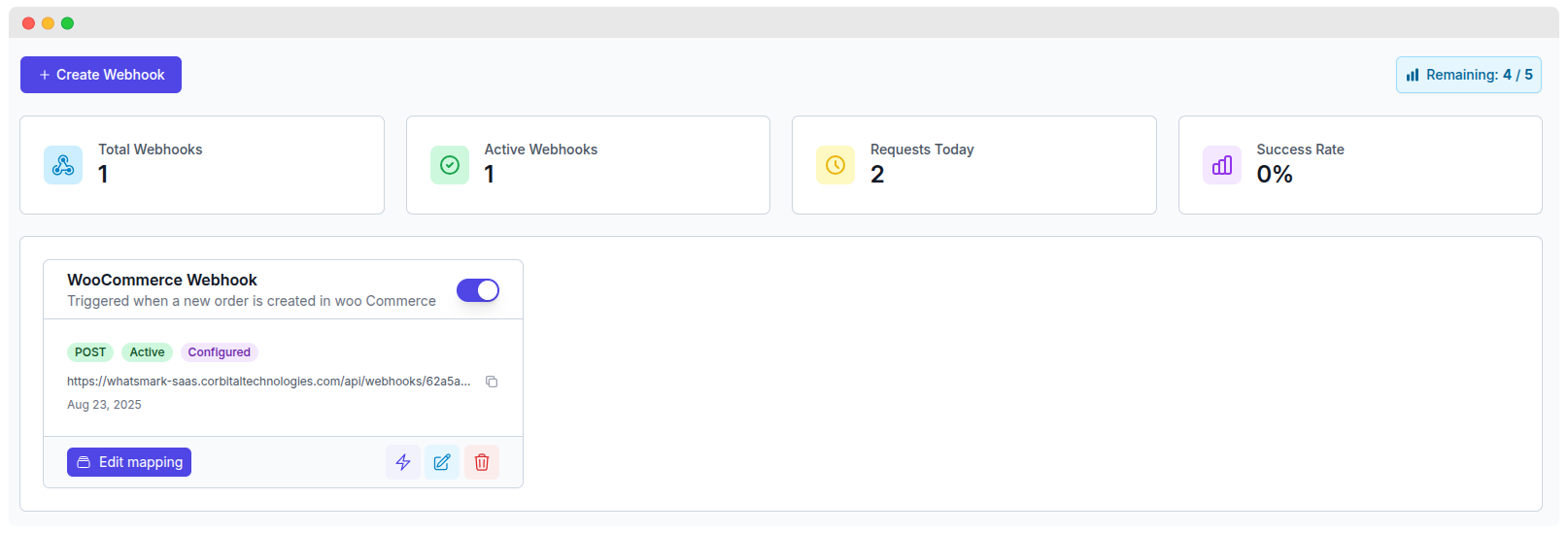Click the Active Webhooks checkmark icon

coord(450,165)
